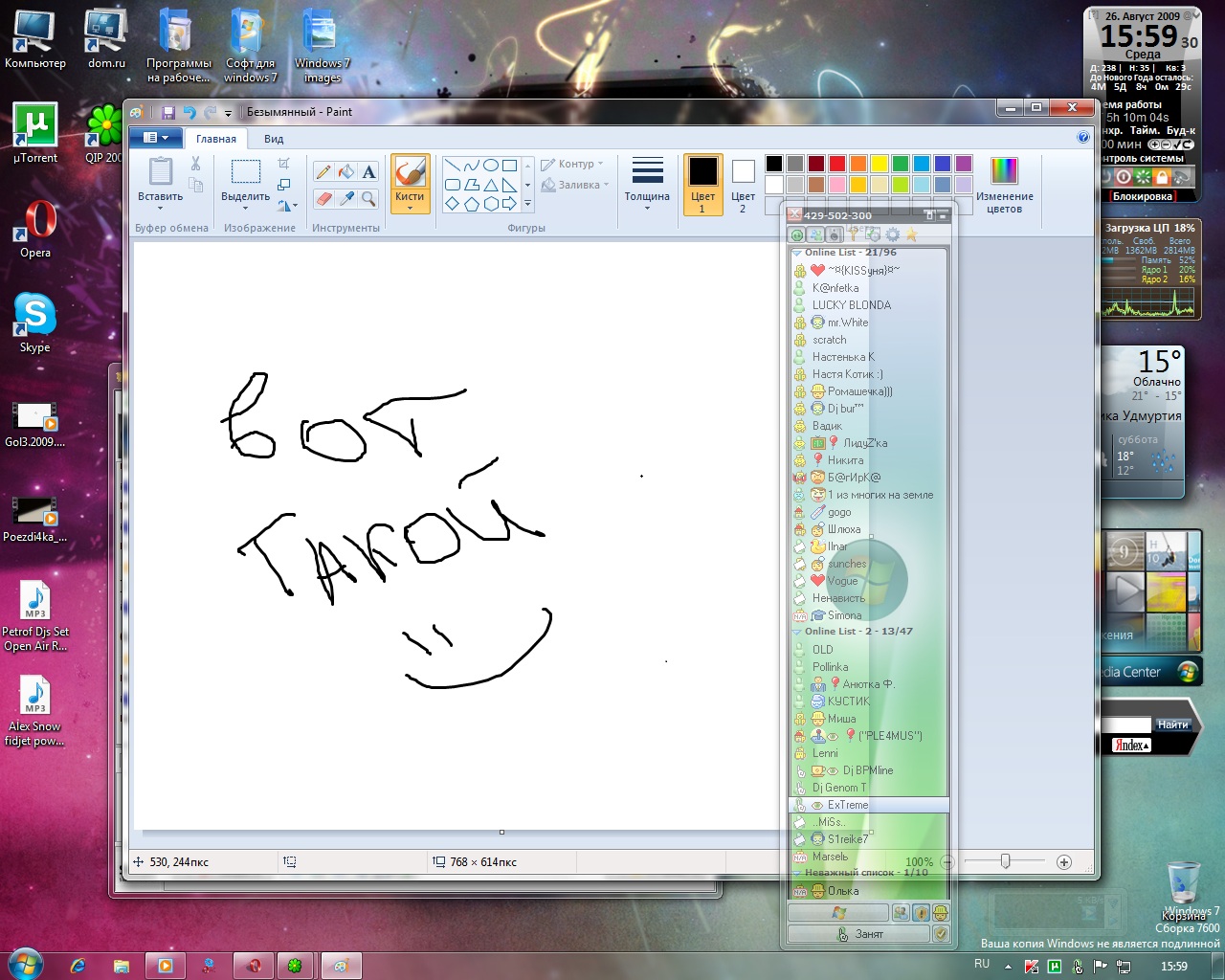
Task: Open the Opera desktop shortcut
Action: (x=35, y=228)
